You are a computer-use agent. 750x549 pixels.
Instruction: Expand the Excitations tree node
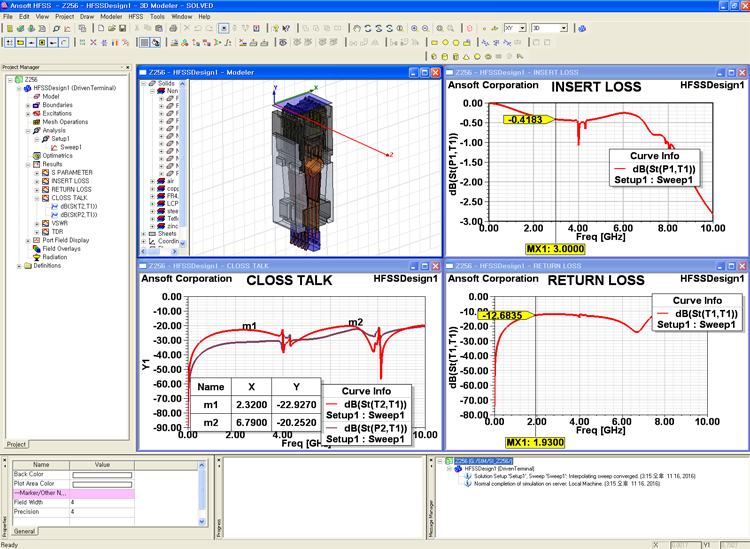tap(28, 114)
